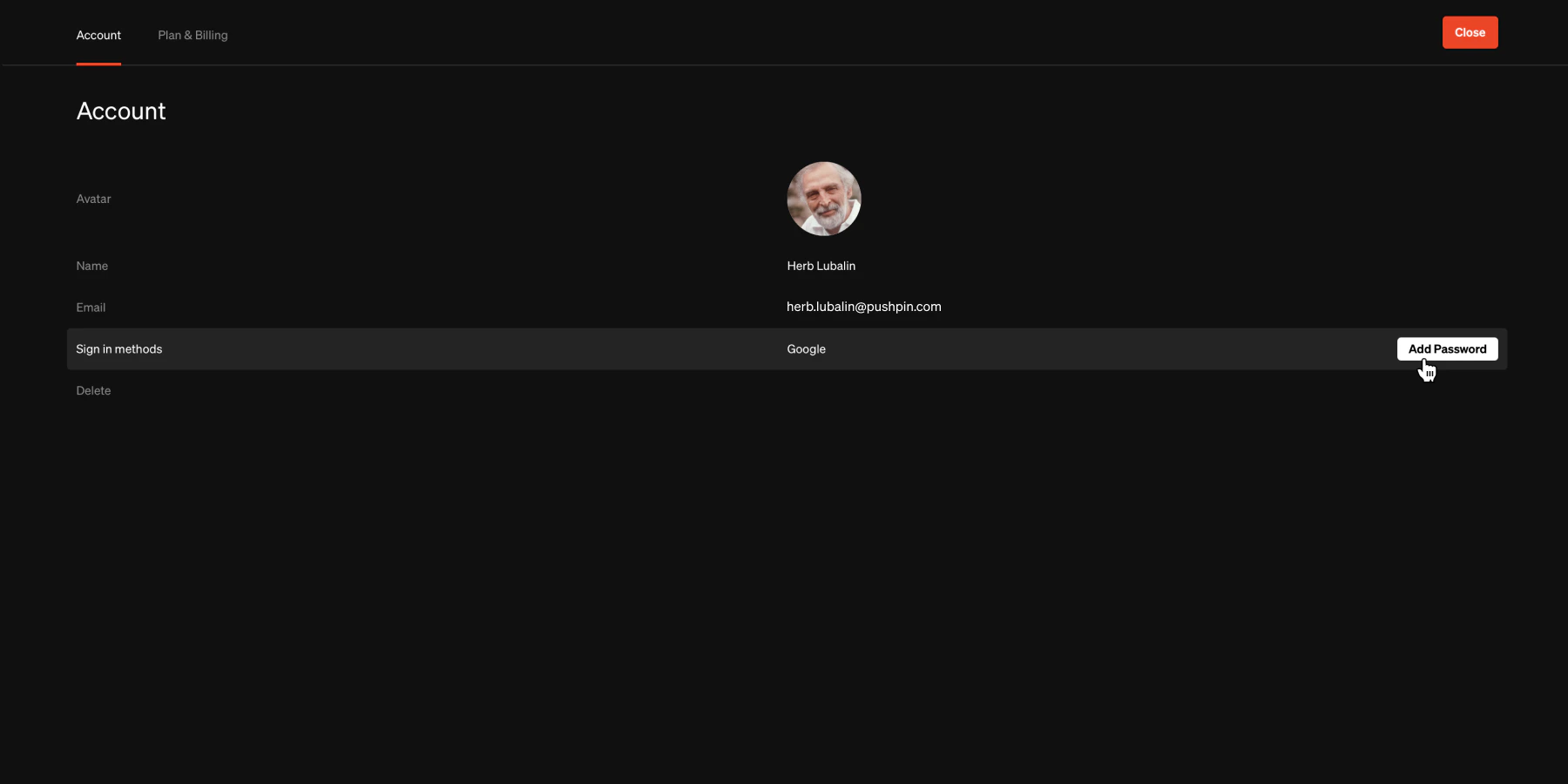
Task: Click the avatar photo of Herb Lubalin
Action: (823, 199)
